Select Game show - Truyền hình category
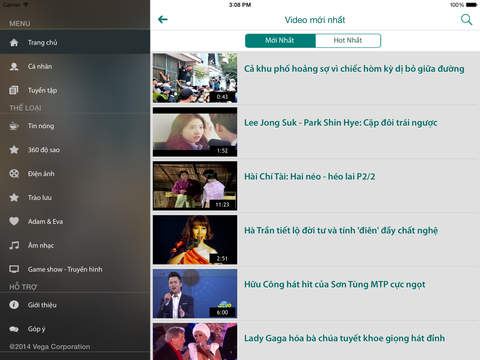Screen dimensions: 480x360 tap(75, 269)
